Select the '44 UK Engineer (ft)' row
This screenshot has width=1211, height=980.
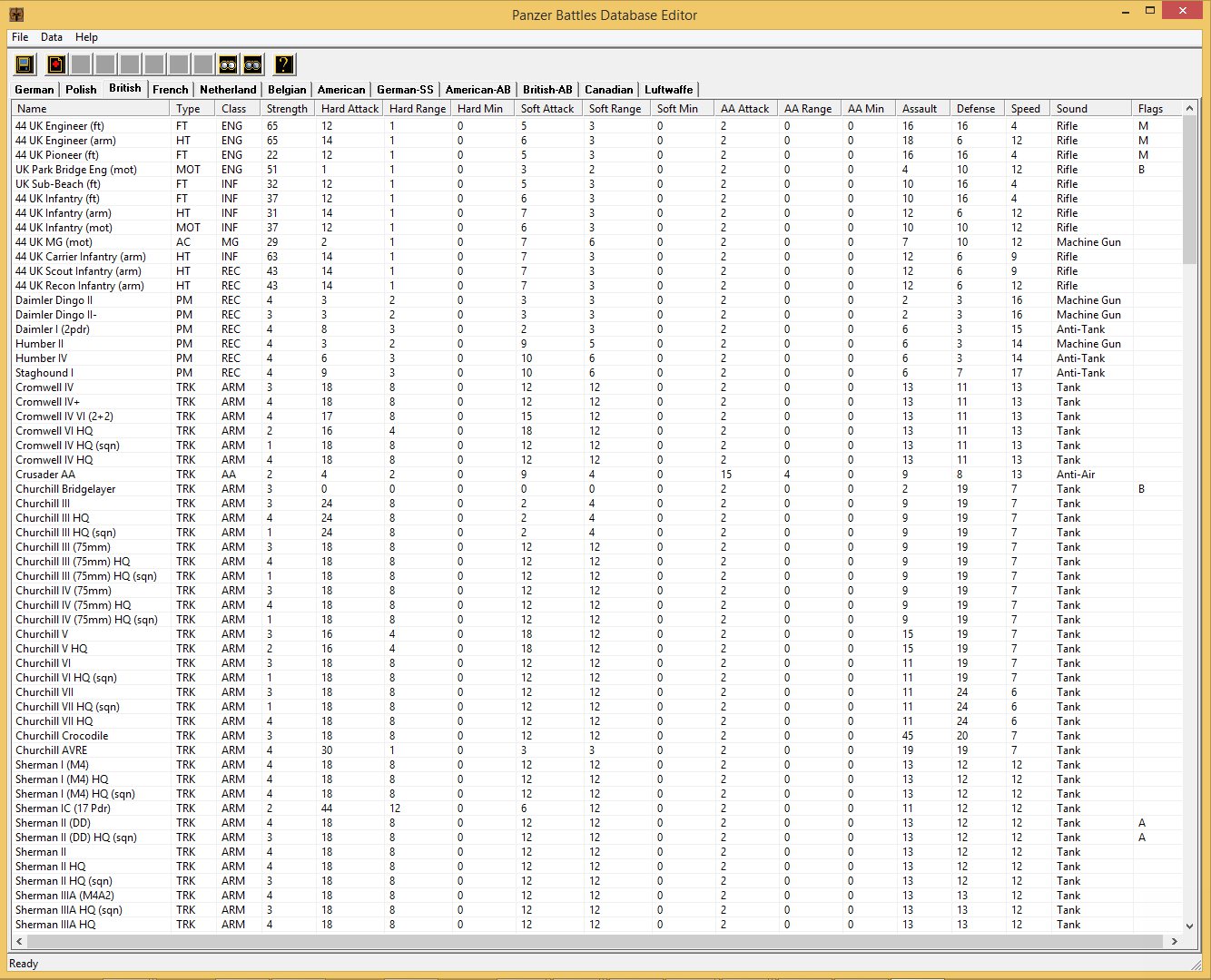(596, 126)
